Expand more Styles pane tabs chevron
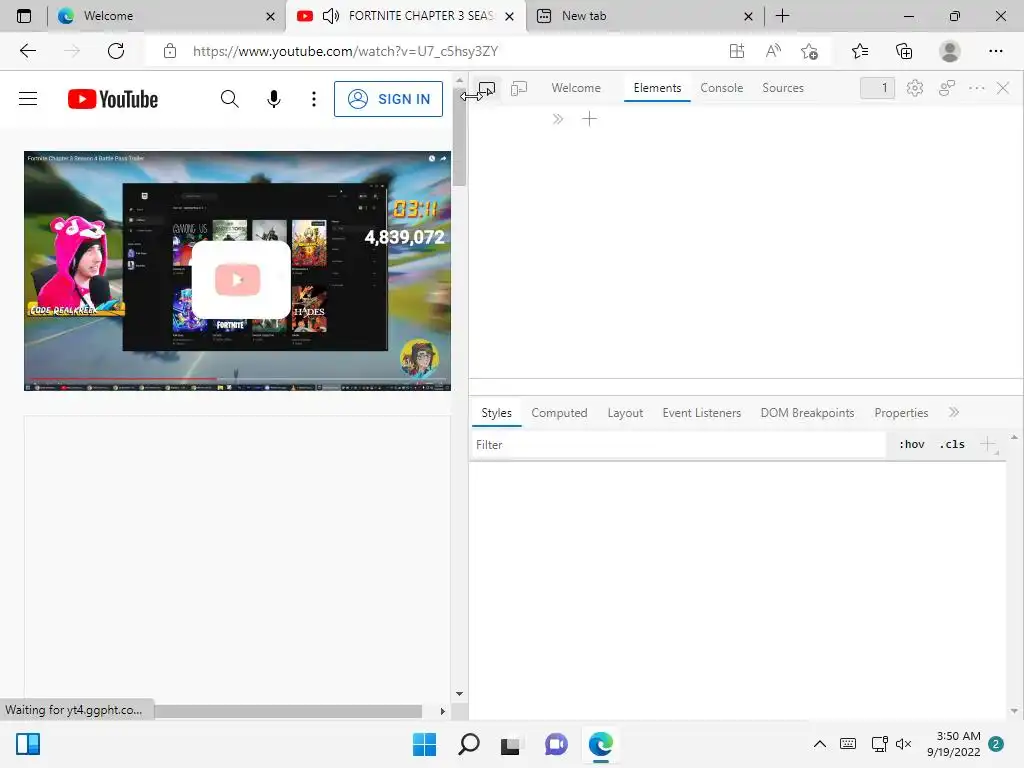 [x=954, y=412]
